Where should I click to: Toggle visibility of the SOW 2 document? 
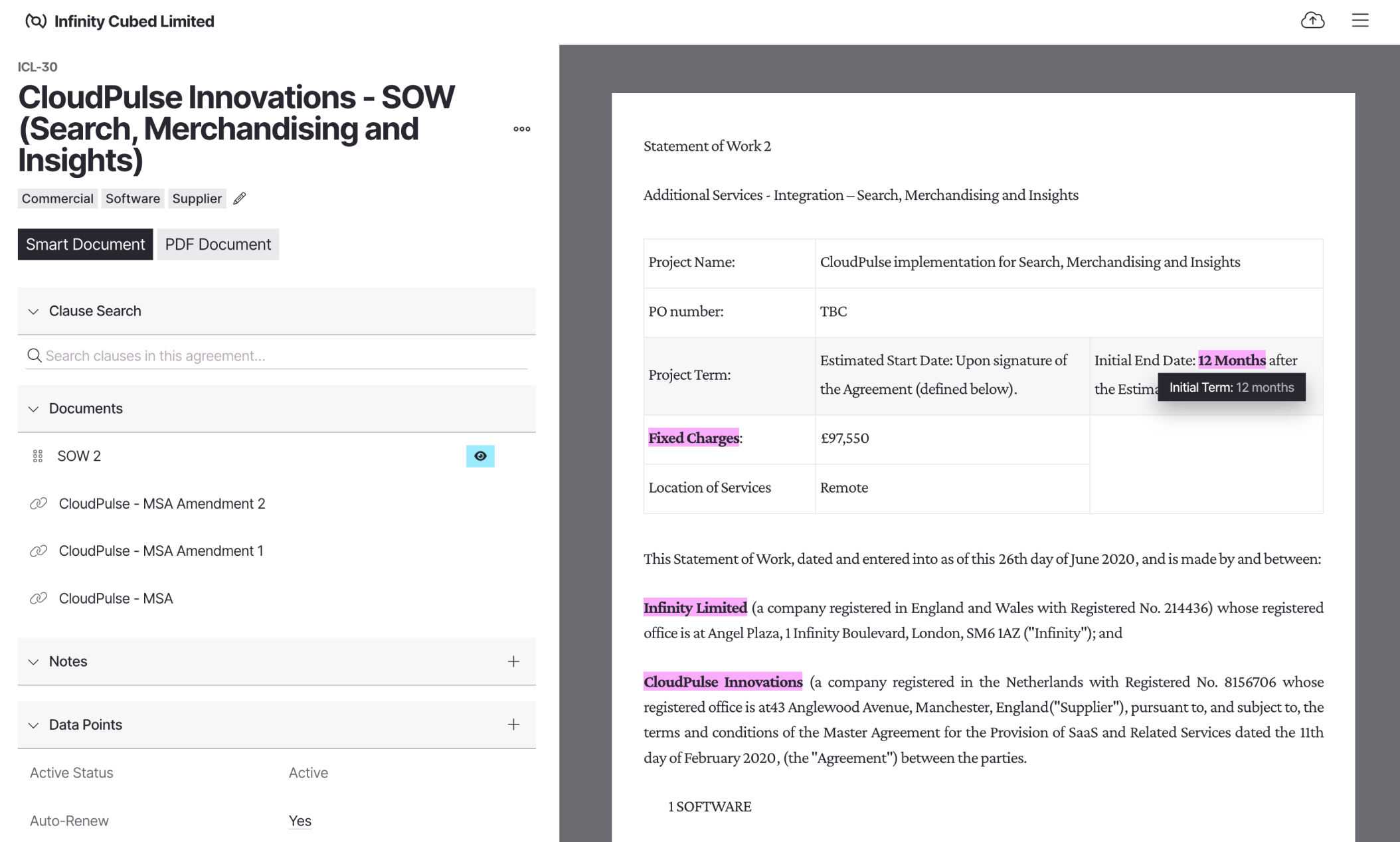point(480,456)
